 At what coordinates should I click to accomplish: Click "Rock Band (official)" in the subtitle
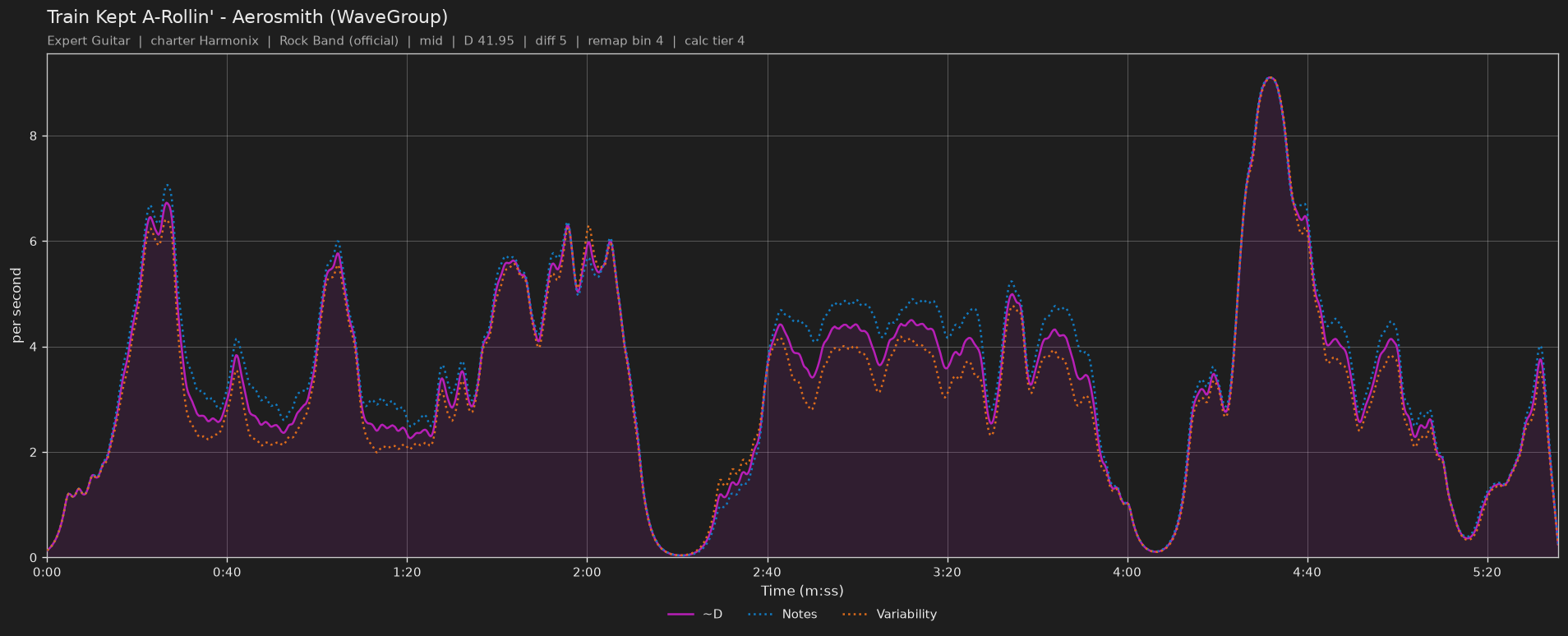tap(339, 41)
